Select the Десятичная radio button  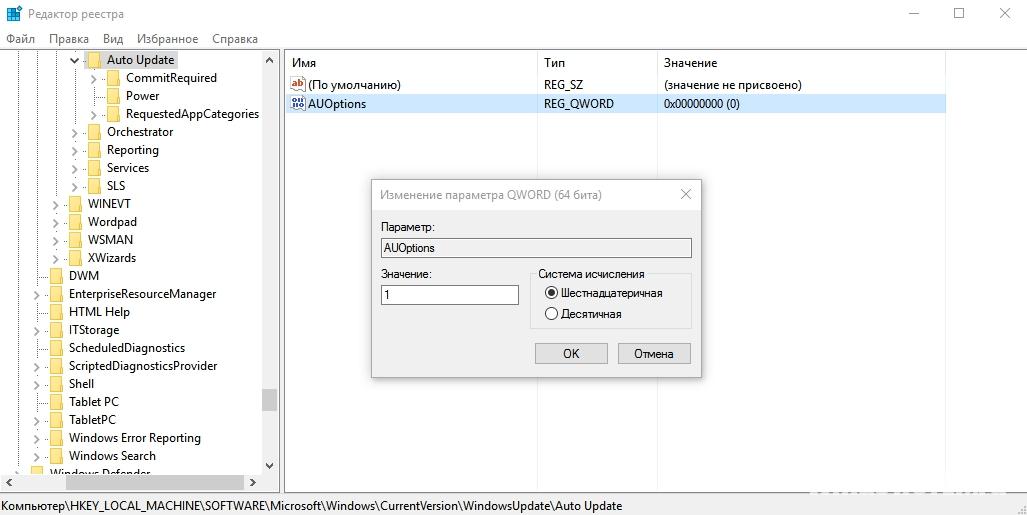point(551,314)
